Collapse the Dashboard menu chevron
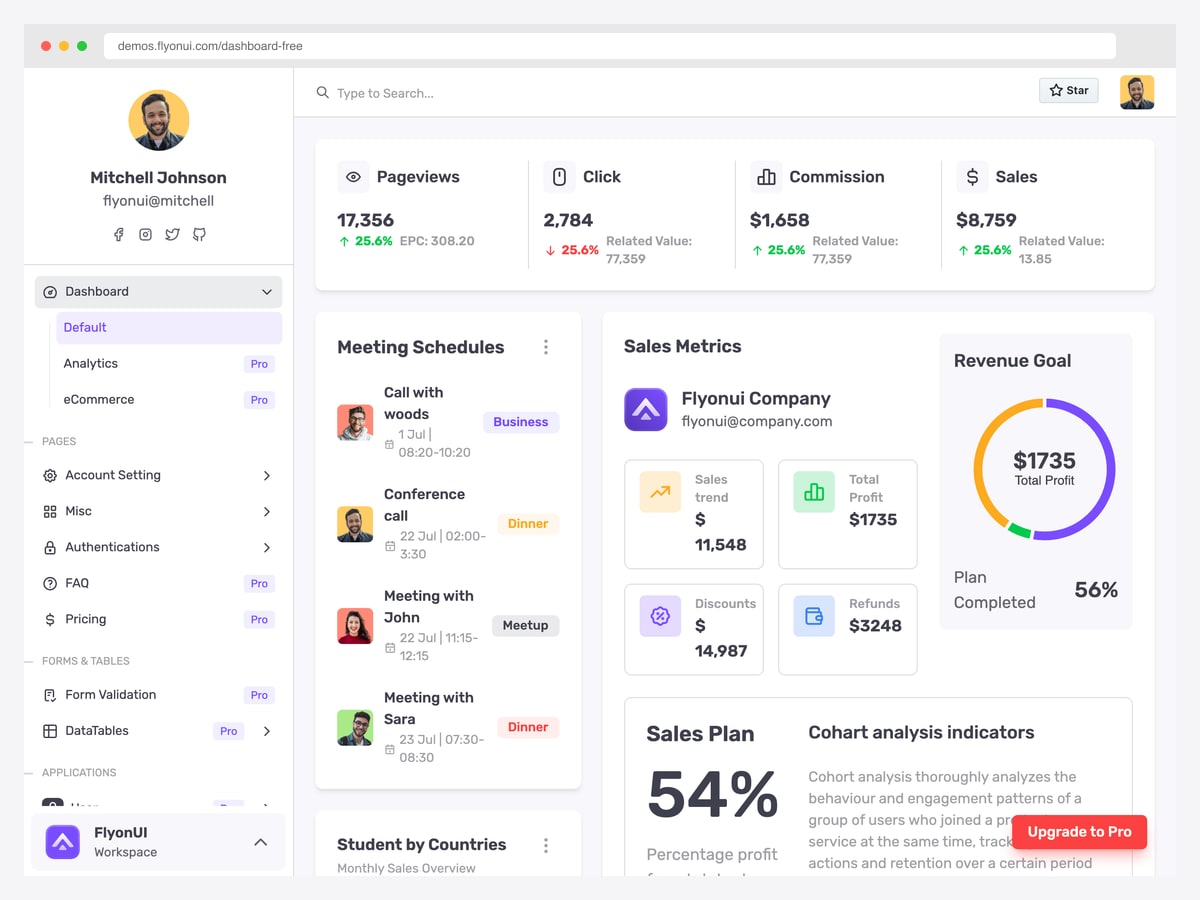 [267, 292]
